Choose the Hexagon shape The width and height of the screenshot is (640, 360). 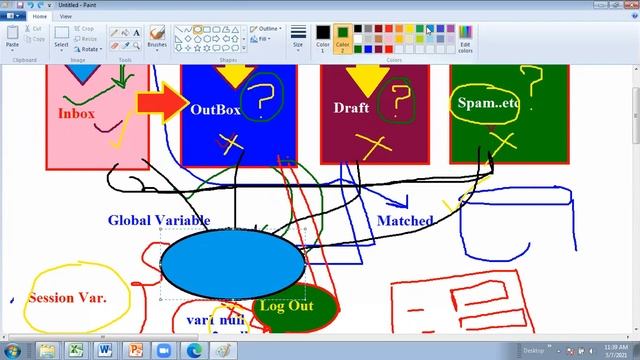(x=207, y=39)
